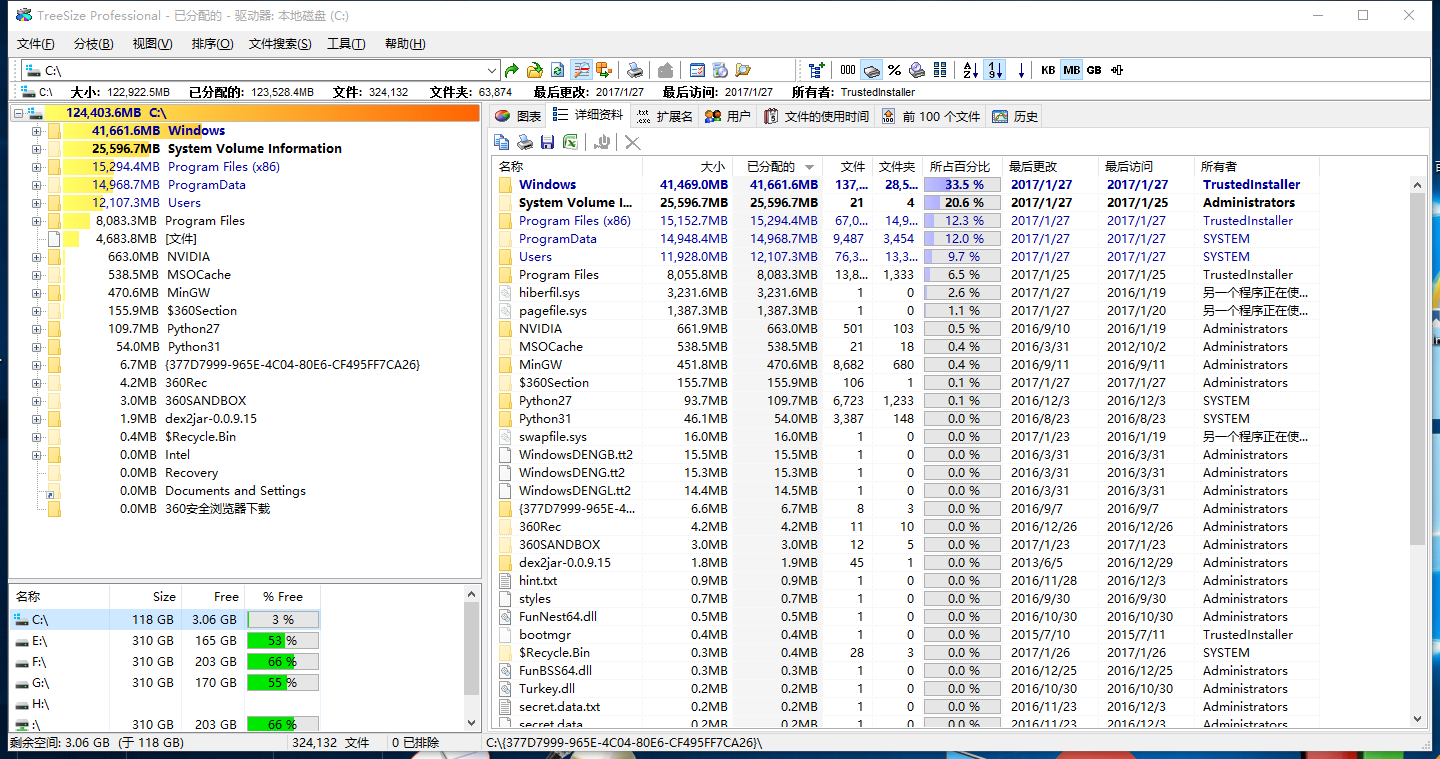The width and height of the screenshot is (1440, 759).
Task: Click the CD cluster icon beside percent
Action: tap(917, 70)
